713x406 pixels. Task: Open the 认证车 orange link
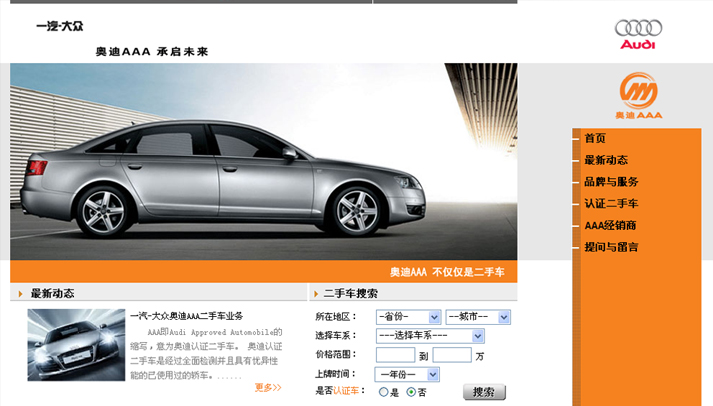tap(346, 391)
